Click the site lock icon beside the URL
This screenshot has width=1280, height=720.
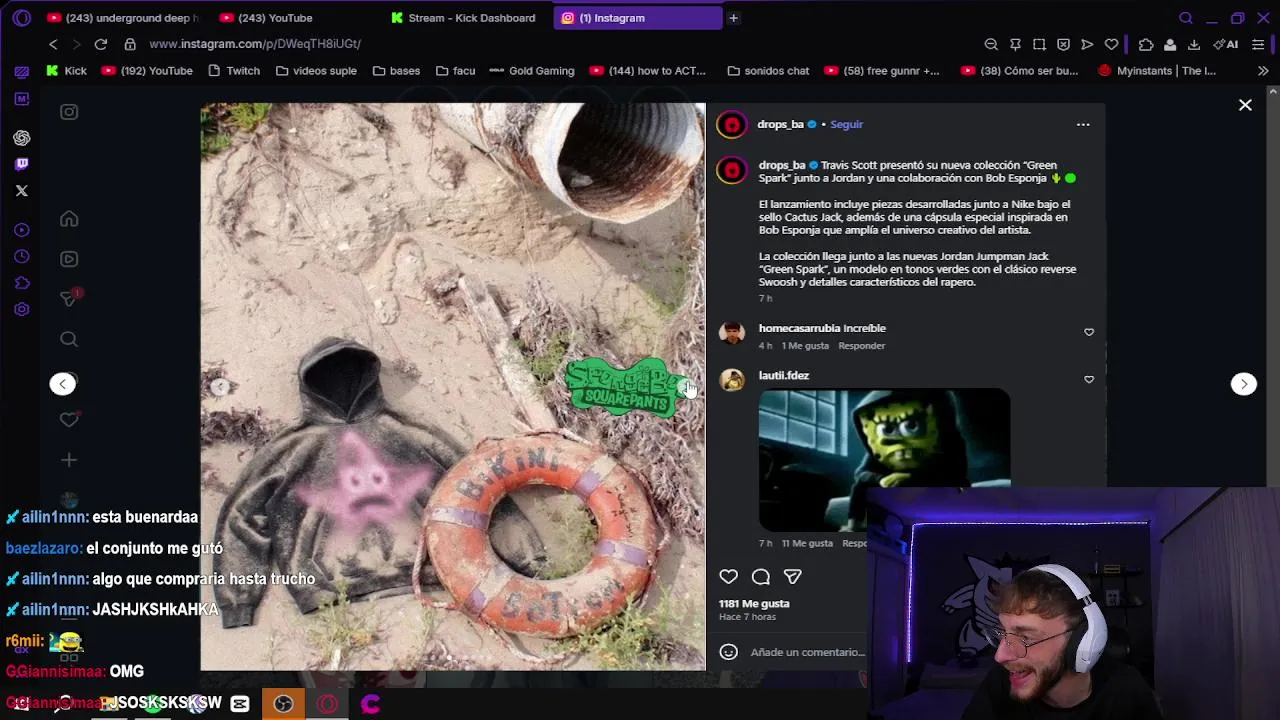pos(130,44)
